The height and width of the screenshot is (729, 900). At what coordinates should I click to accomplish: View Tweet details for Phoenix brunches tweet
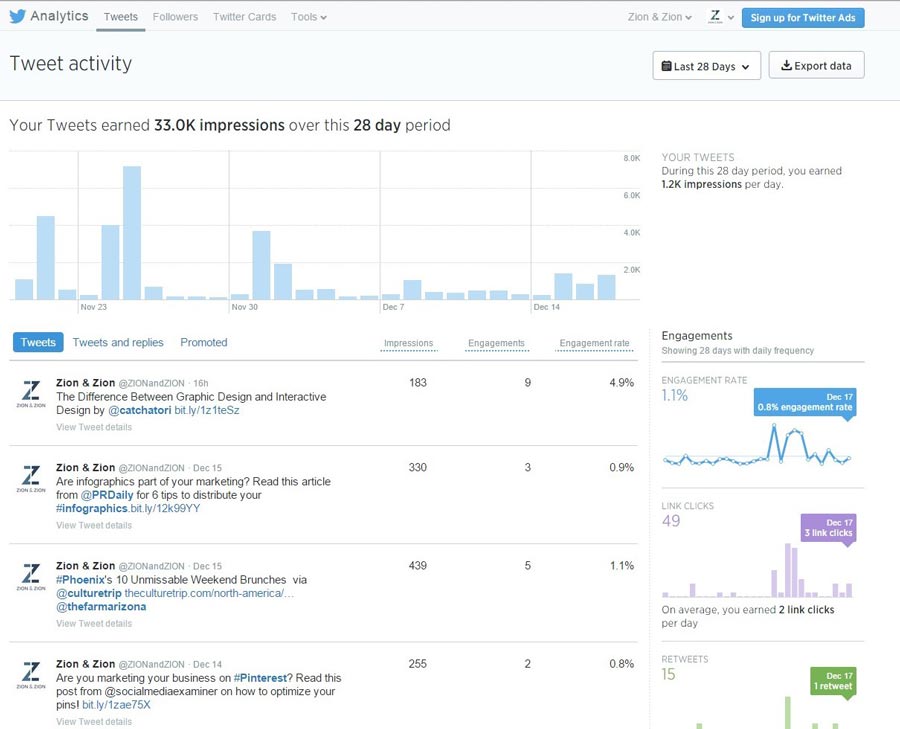[94, 623]
